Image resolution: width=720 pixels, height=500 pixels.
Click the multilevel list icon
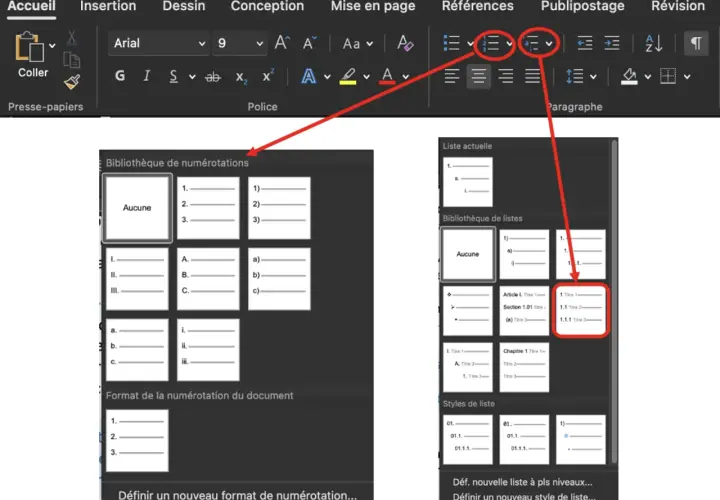[x=532, y=43]
